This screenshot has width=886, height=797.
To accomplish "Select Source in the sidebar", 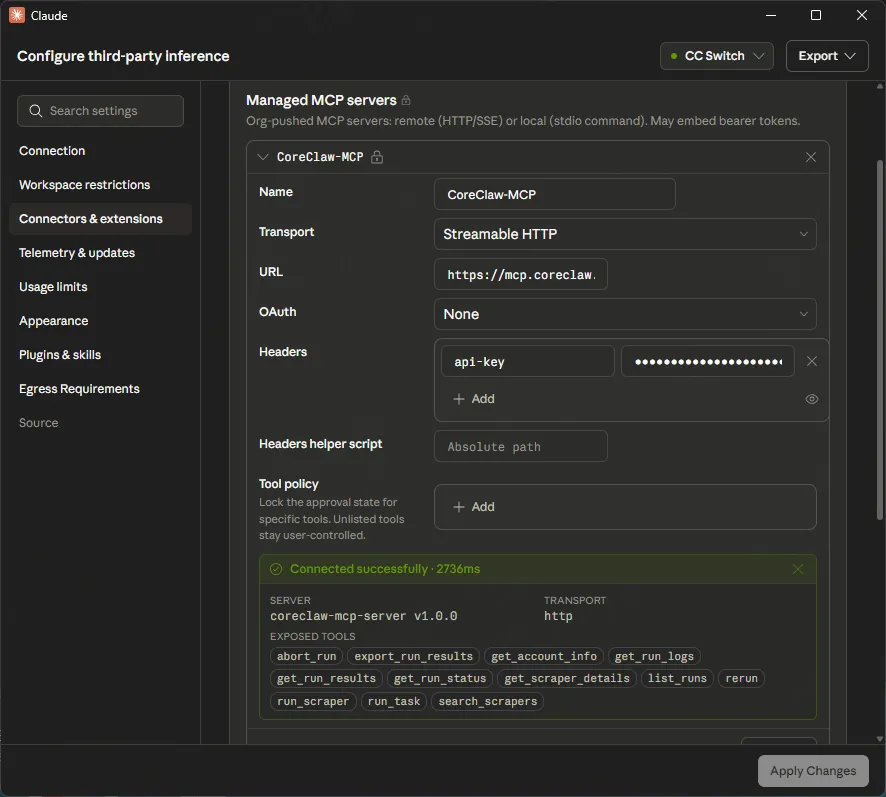I will pos(38,422).
